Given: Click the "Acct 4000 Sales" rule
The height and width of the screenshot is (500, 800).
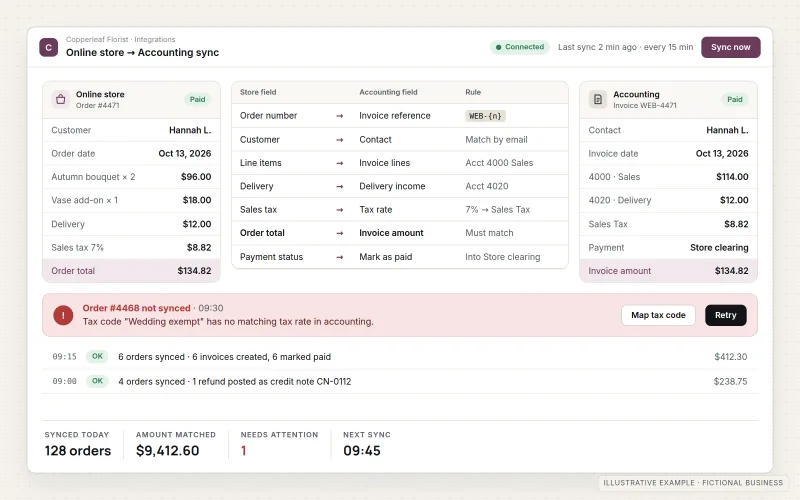Looking at the screenshot, I should click(x=499, y=163).
